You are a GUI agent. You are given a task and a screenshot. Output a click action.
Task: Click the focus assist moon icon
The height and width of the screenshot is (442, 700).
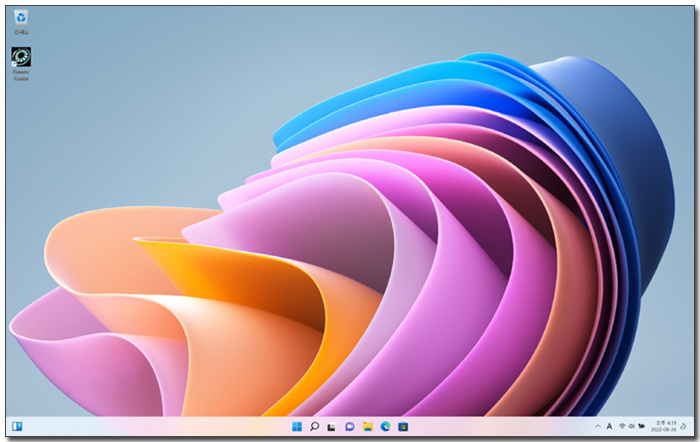pyautogui.click(x=683, y=427)
